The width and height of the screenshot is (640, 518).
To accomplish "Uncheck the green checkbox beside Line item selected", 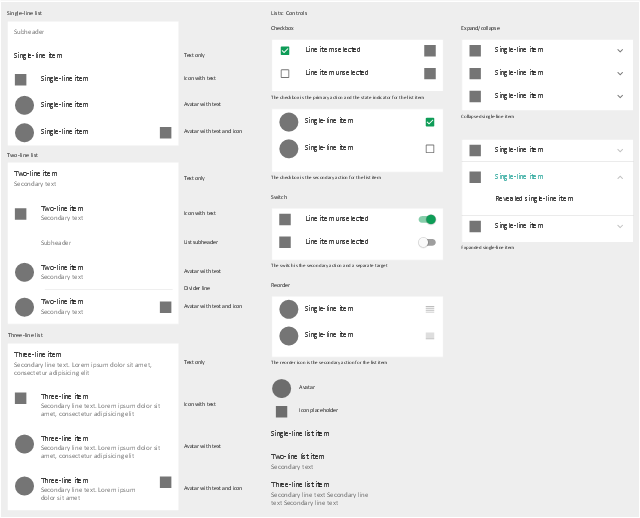I will [285, 50].
